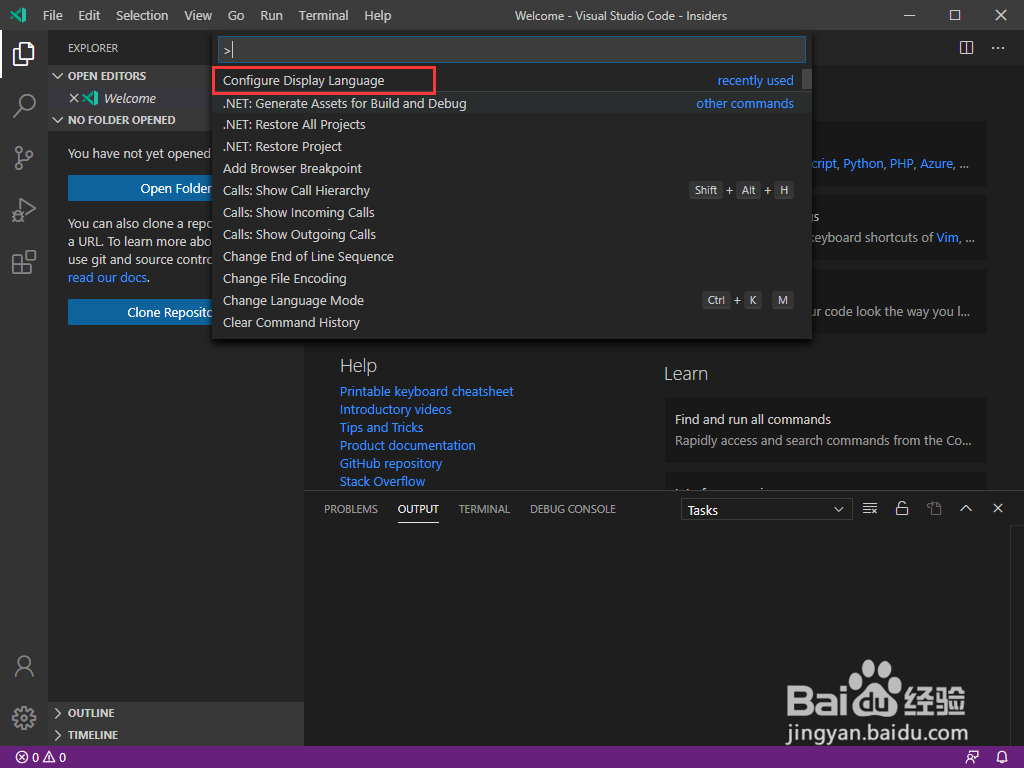Switch to the Terminal panel tab
The image size is (1024, 768).
click(484, 509)
